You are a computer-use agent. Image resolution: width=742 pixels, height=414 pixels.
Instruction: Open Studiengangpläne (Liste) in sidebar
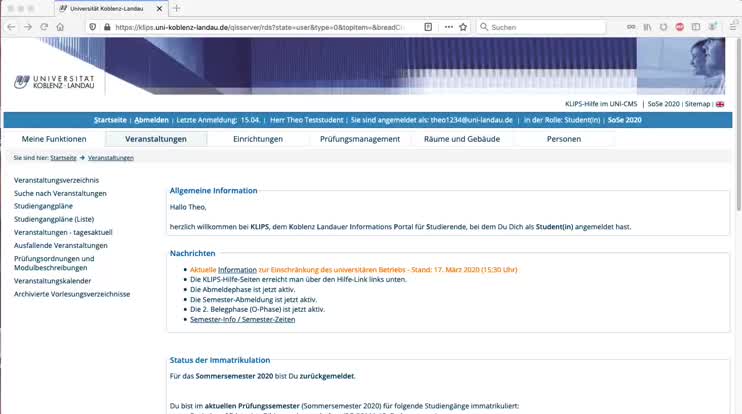tap(54, 219)
